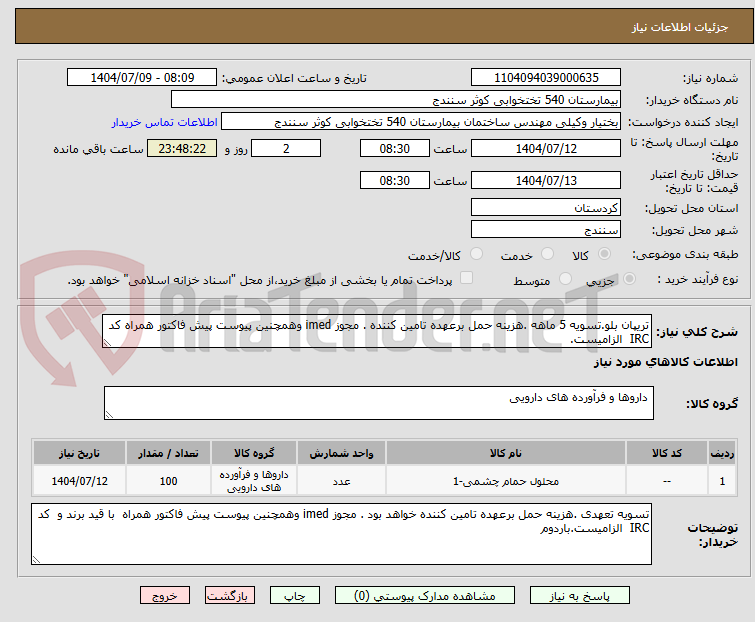Click the سنندج delivery city field

pos(546,229)
